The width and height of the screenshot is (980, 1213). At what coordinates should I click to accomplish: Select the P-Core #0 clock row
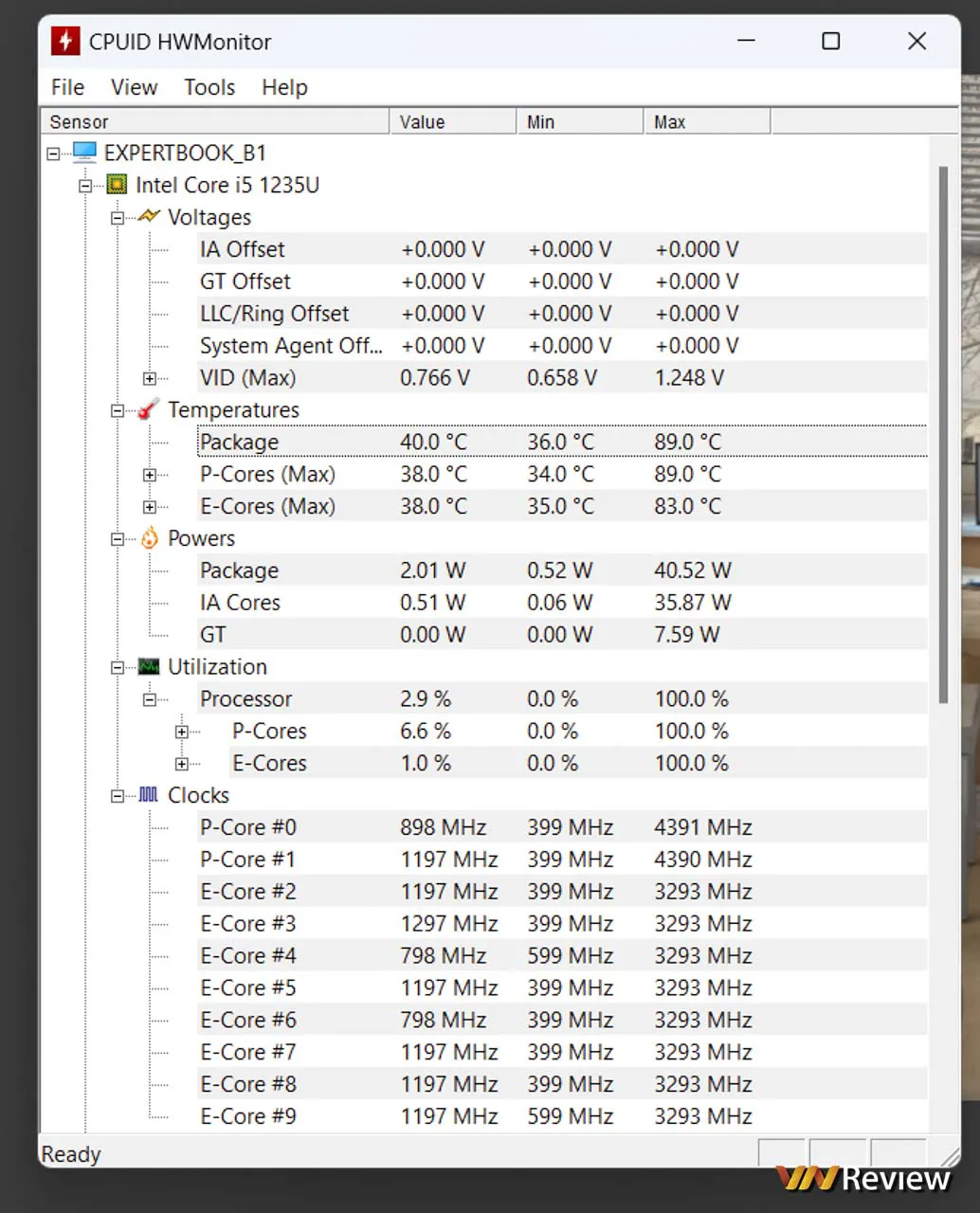coord(248,827)
